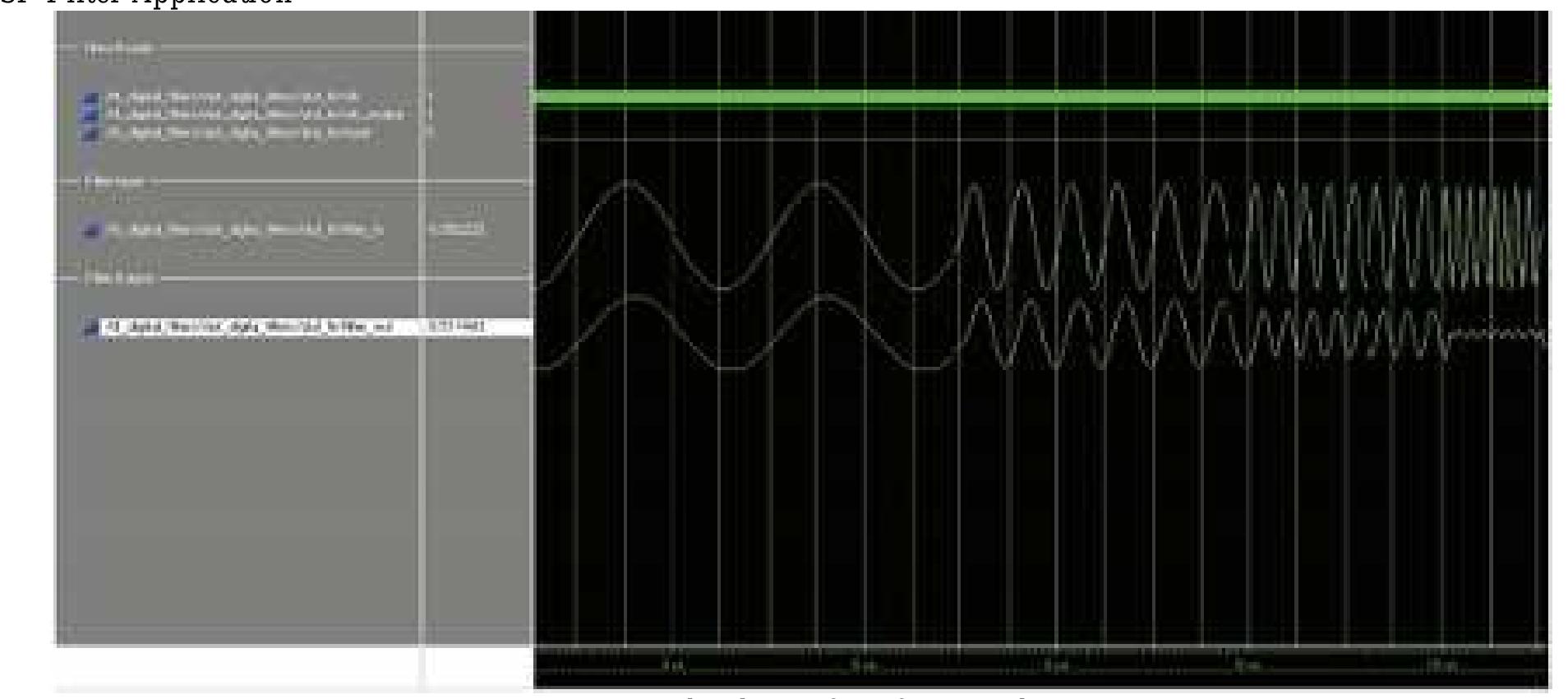Click the upper sine-sweep input waveform
This screenshot has width=1568, height=699.
pyautogui.click(x=1042, y=235)
